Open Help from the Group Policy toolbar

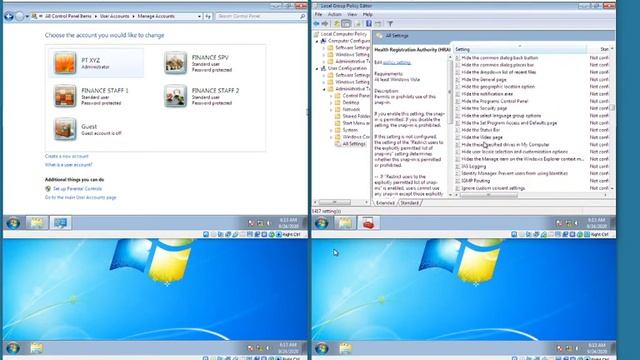click(x=369, y=24)
